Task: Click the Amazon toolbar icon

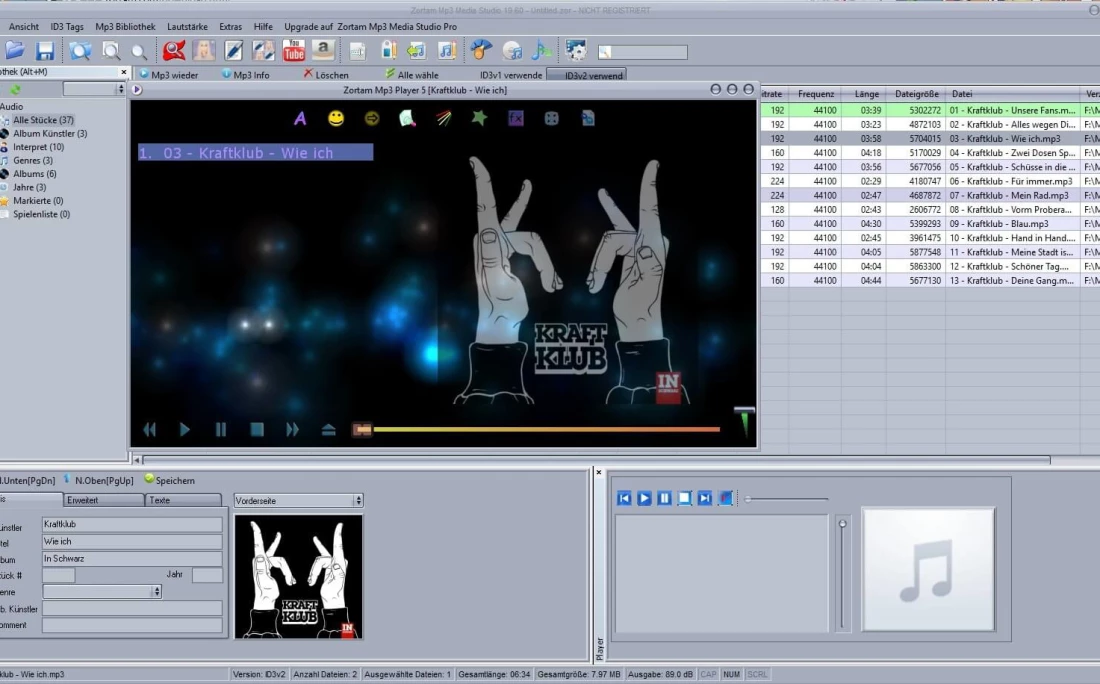Action: click(322, 50)
